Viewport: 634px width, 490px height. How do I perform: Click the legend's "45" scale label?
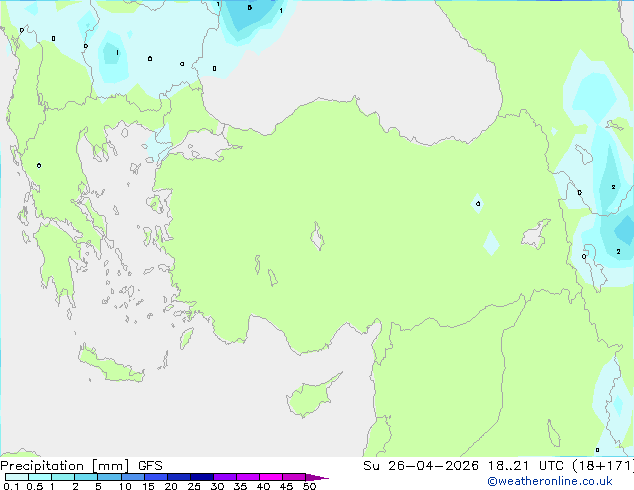[x=286, y=486]
